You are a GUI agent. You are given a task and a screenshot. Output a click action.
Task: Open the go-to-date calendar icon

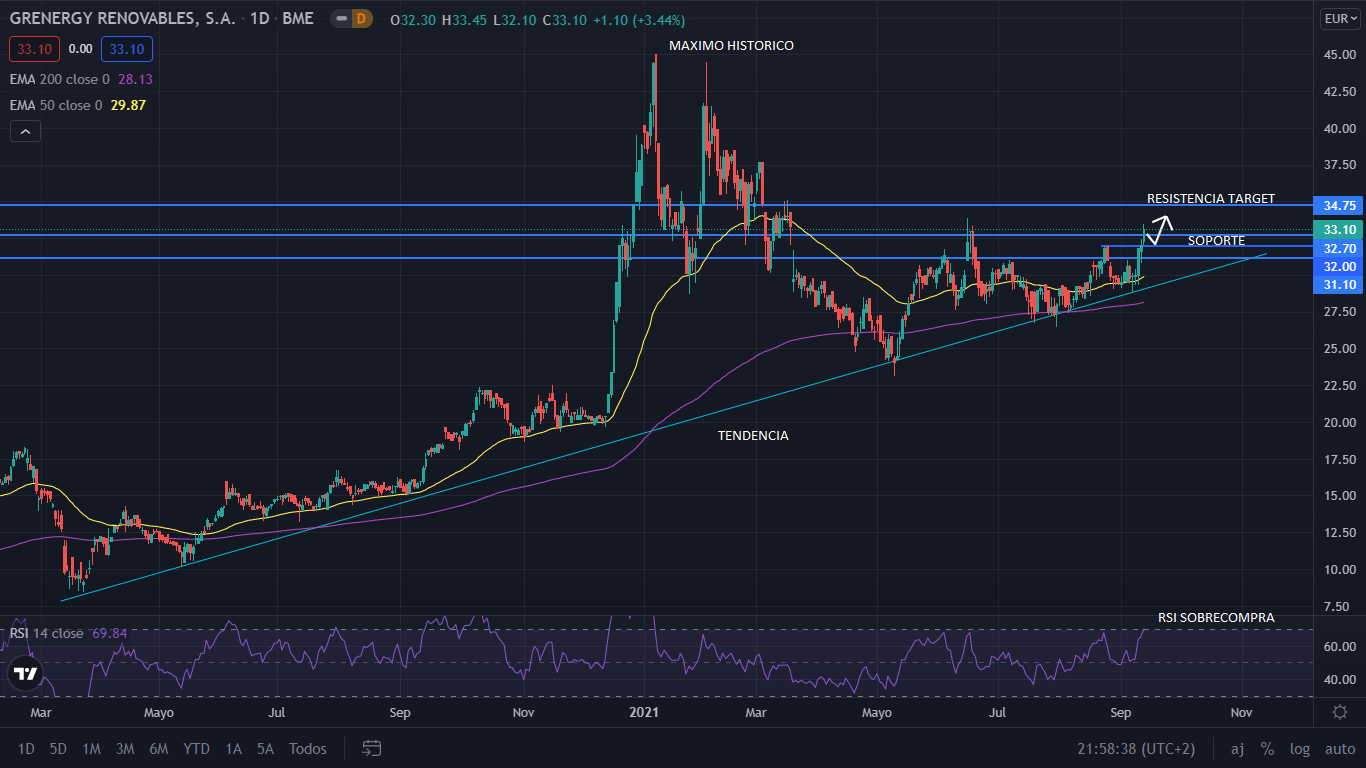pos(372,748)
